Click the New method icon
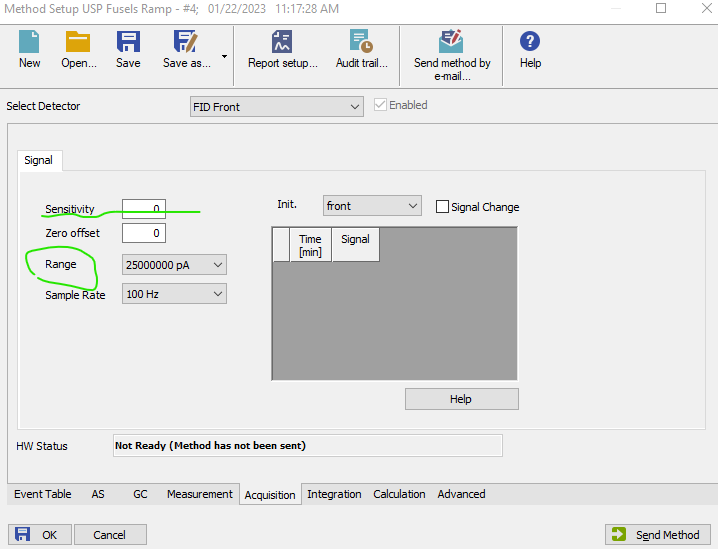 tap(29, 42)
